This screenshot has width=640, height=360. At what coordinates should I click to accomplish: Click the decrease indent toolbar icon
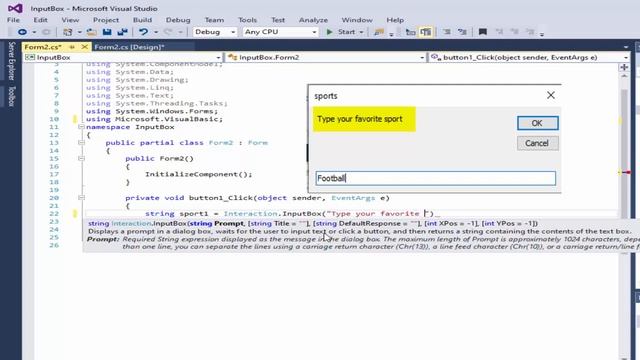[x=447, y=32]
